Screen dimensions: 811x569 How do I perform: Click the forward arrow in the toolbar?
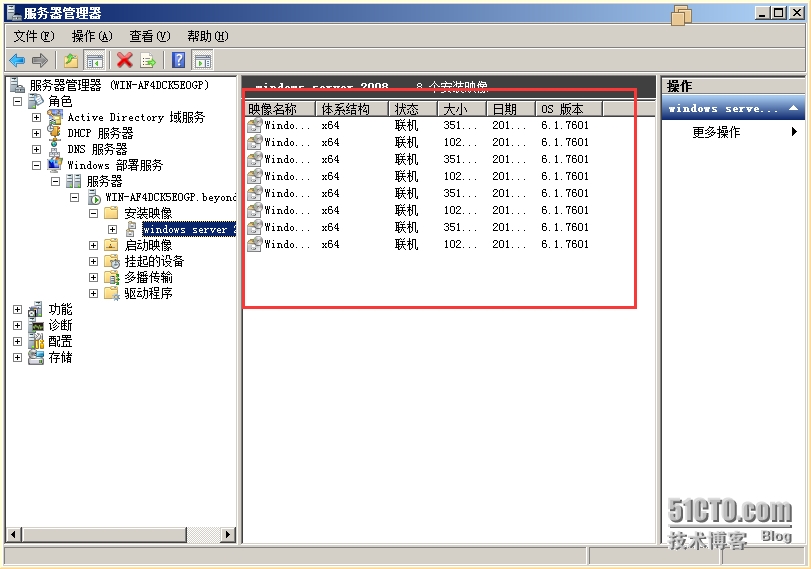point(40,61)
